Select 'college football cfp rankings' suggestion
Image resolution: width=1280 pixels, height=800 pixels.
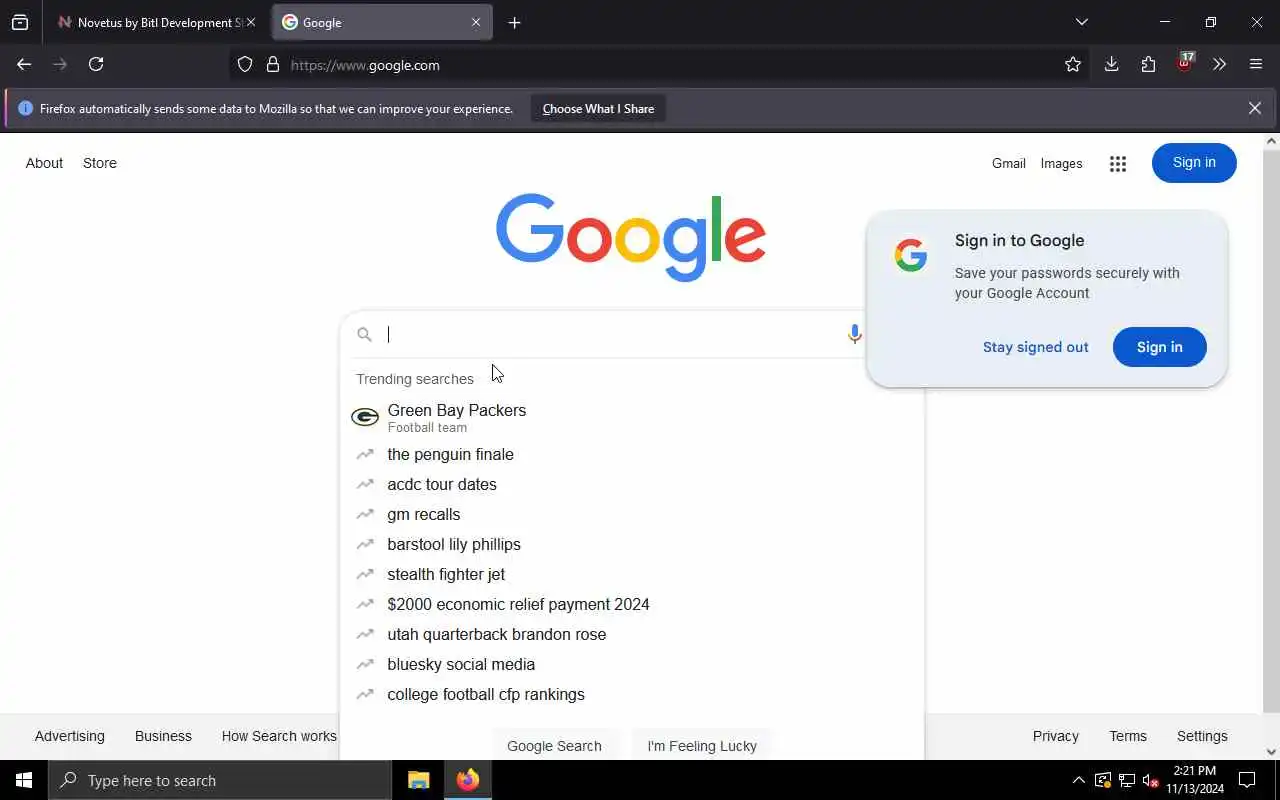[x=632, y=694]
